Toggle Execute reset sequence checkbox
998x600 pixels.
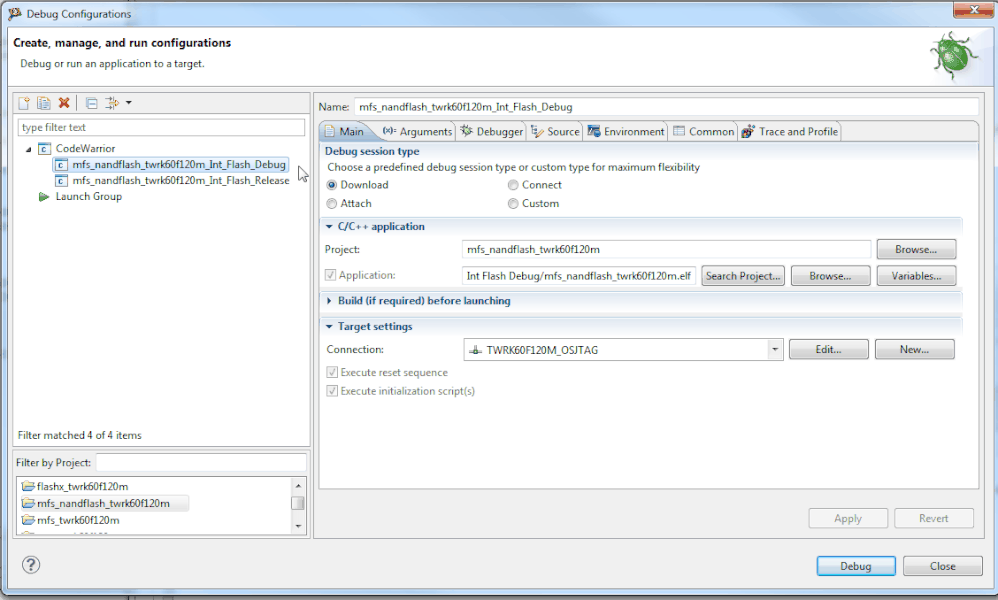coord(332,372)
